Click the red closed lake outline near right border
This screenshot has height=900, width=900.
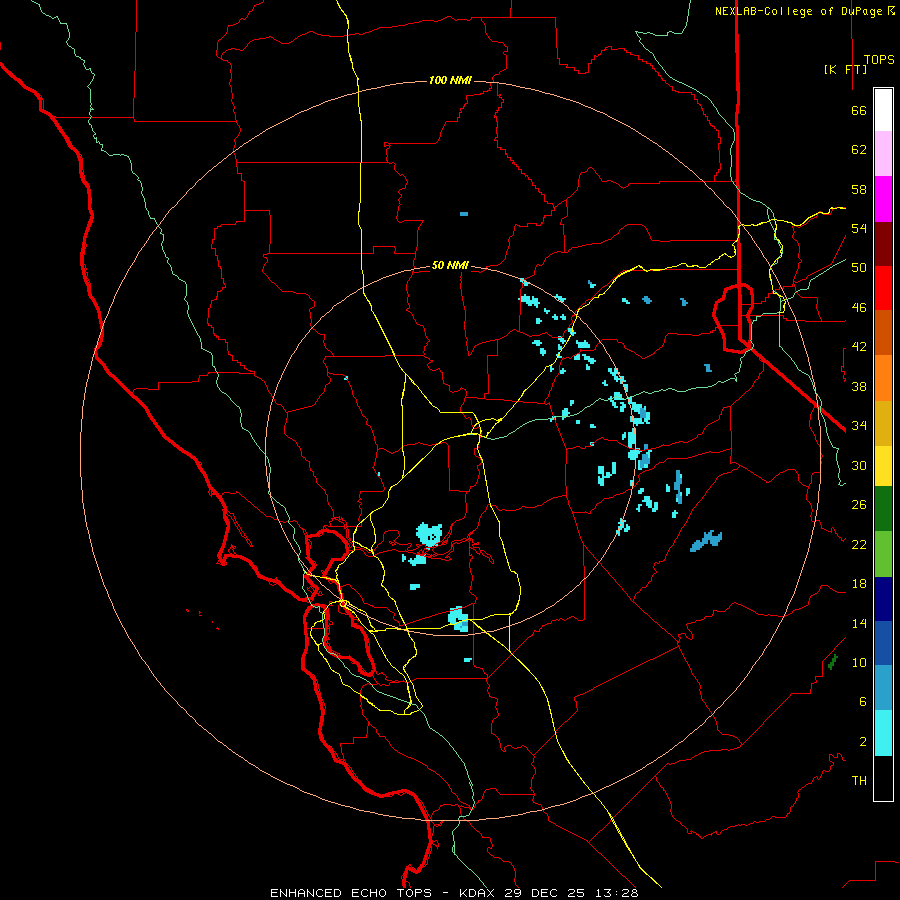[x=733, y=317]
